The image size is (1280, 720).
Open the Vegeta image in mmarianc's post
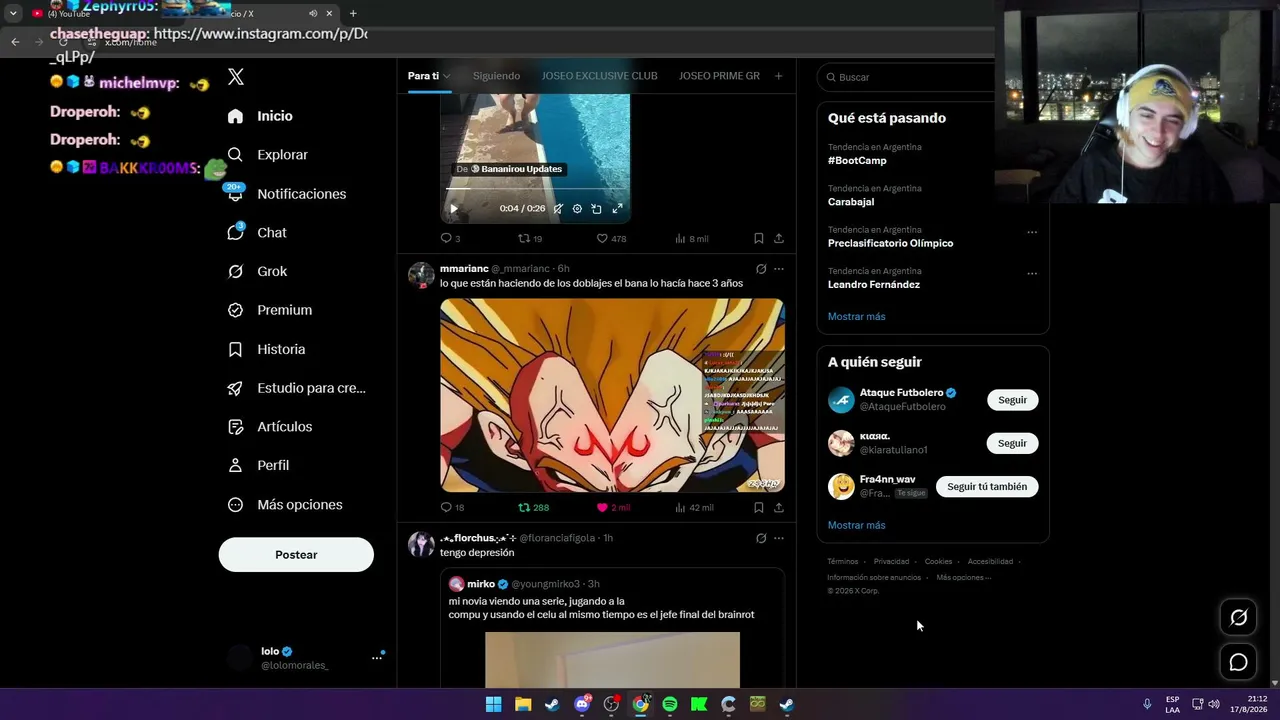[x=612, y=395]
